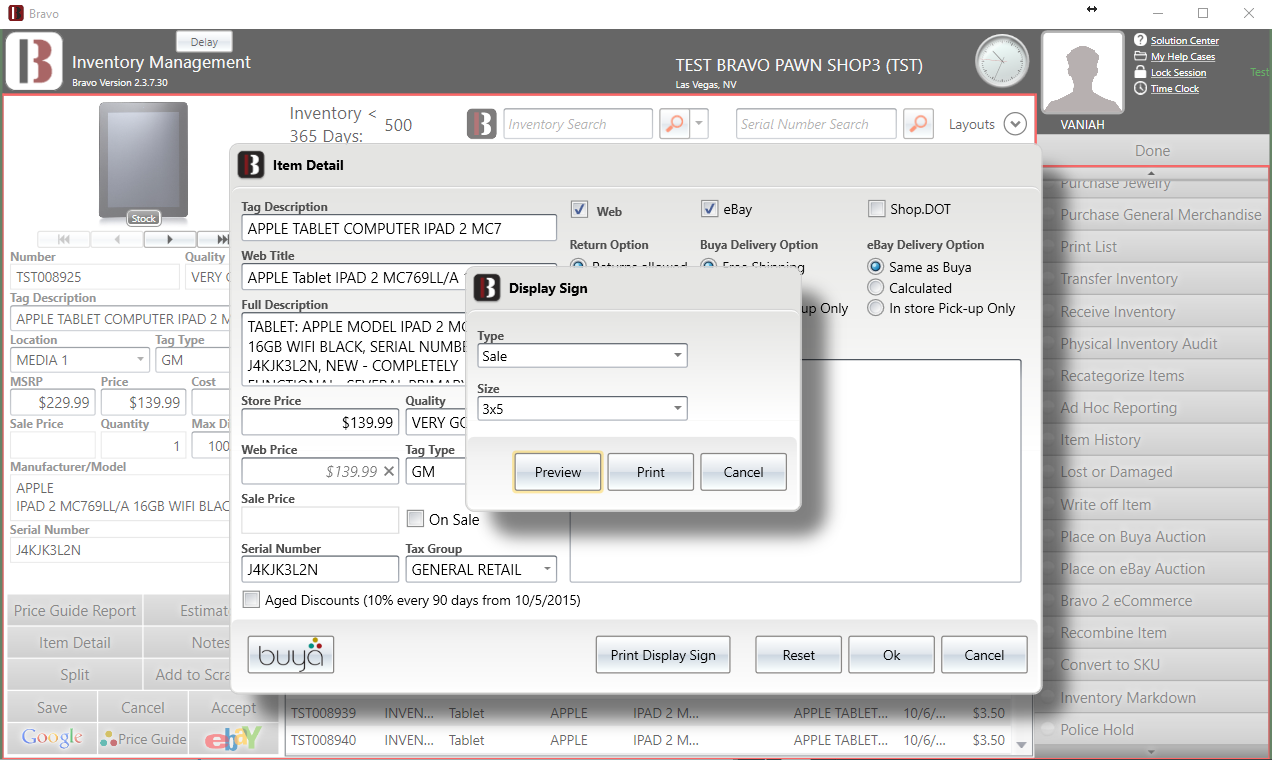Click the Store Price field
The height and width of the screenshot is (760, 1272).
pos(320,422)
